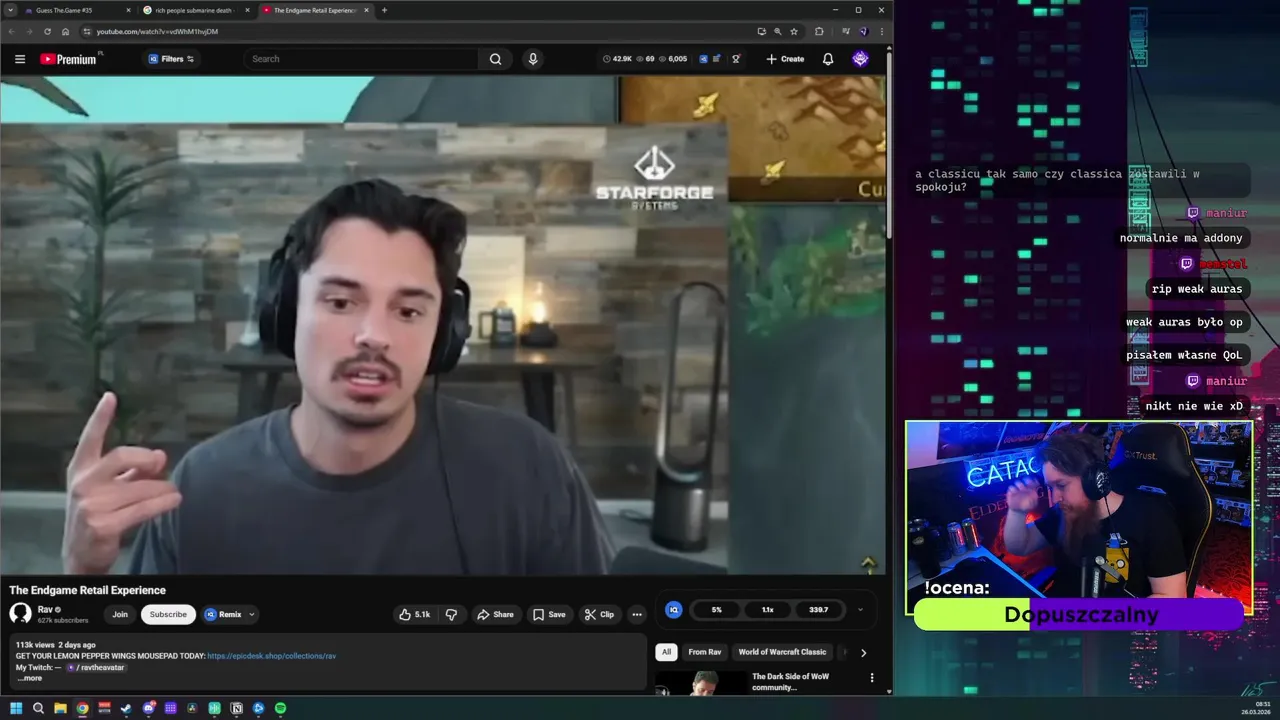This screenshot has width=1280, height=720.
Task: Submit search with the magnifier button
Action: [x=495, y=59]
